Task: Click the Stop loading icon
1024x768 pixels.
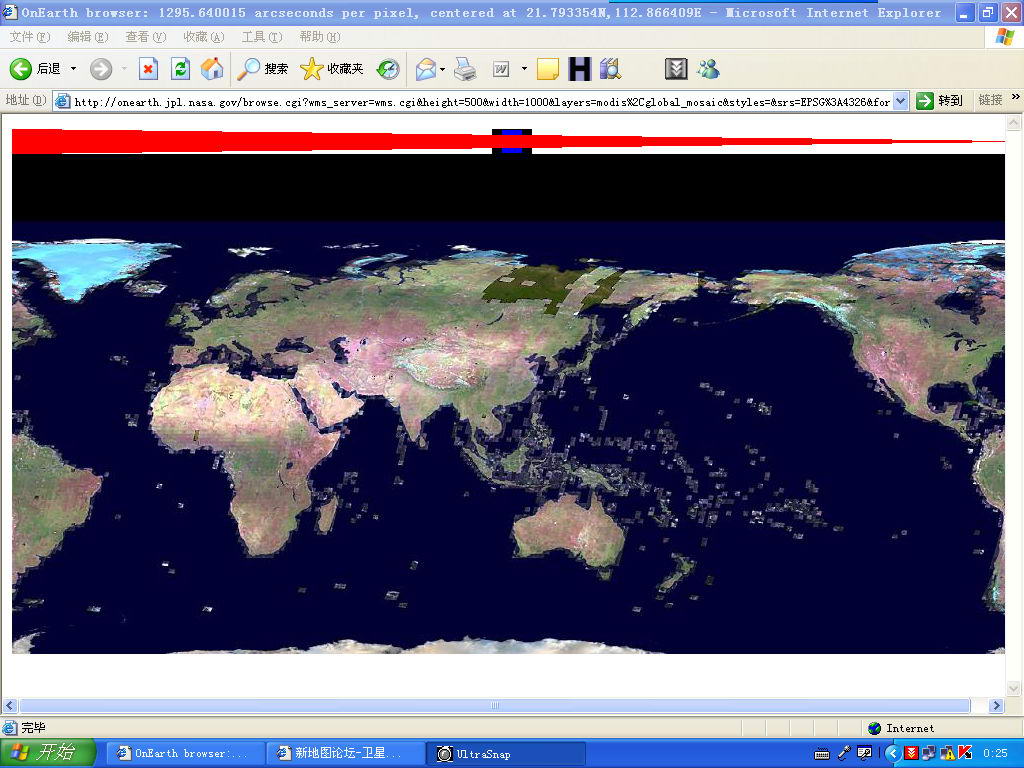Action: click(x=148, y=69)
